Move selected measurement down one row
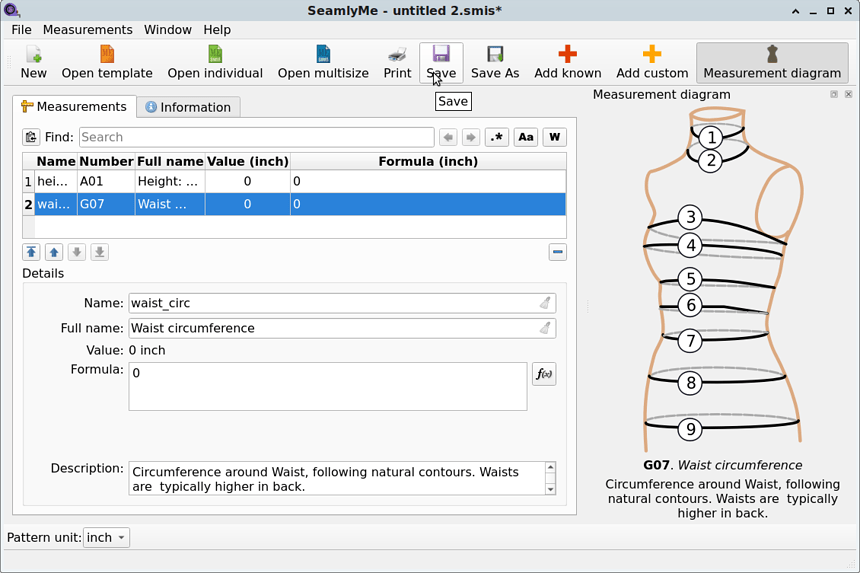The image size is (860, 573). pyautogui.click(x=77, y=252)
